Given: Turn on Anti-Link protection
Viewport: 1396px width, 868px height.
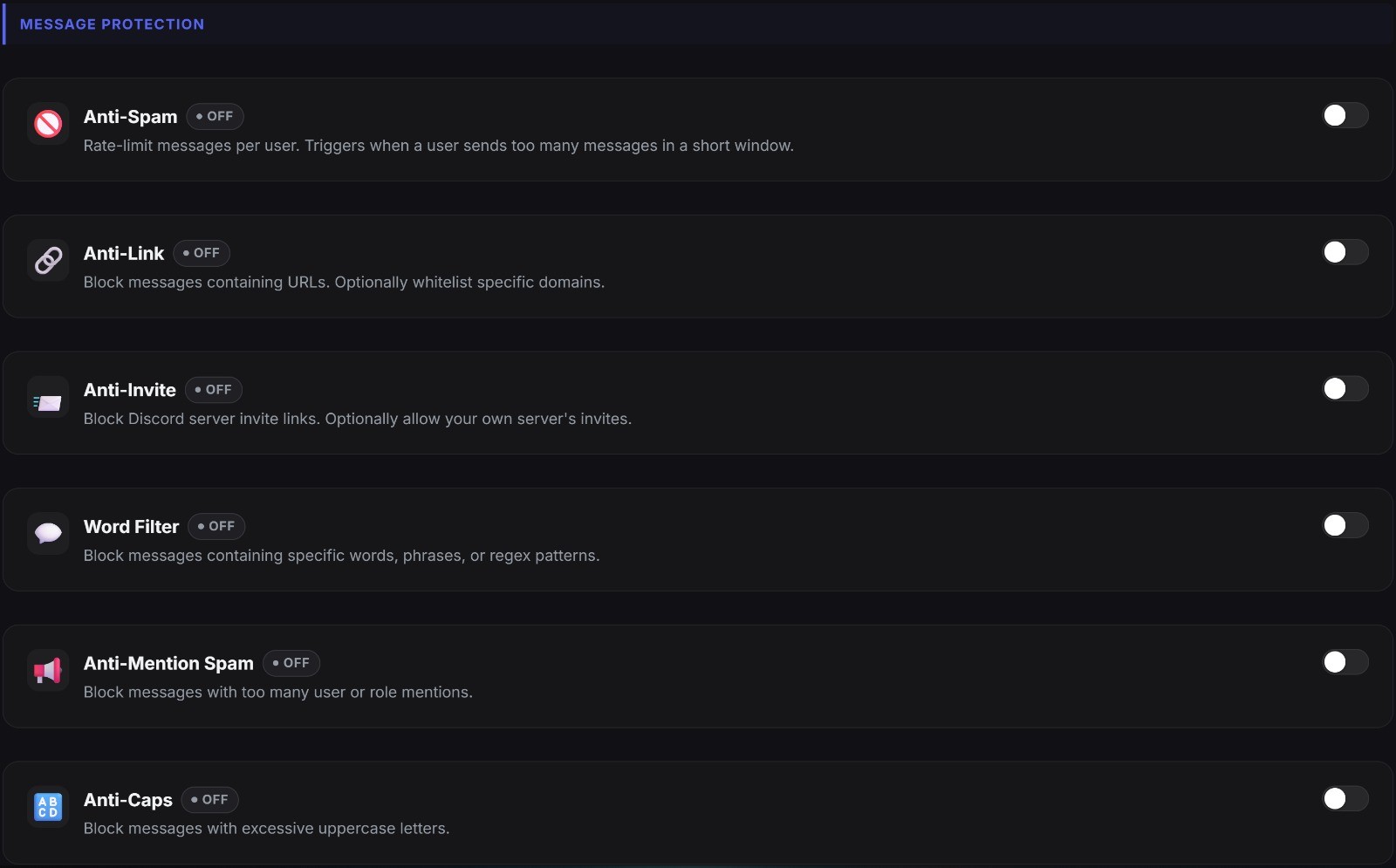Looking at the screenshot, I should 1345,252.
